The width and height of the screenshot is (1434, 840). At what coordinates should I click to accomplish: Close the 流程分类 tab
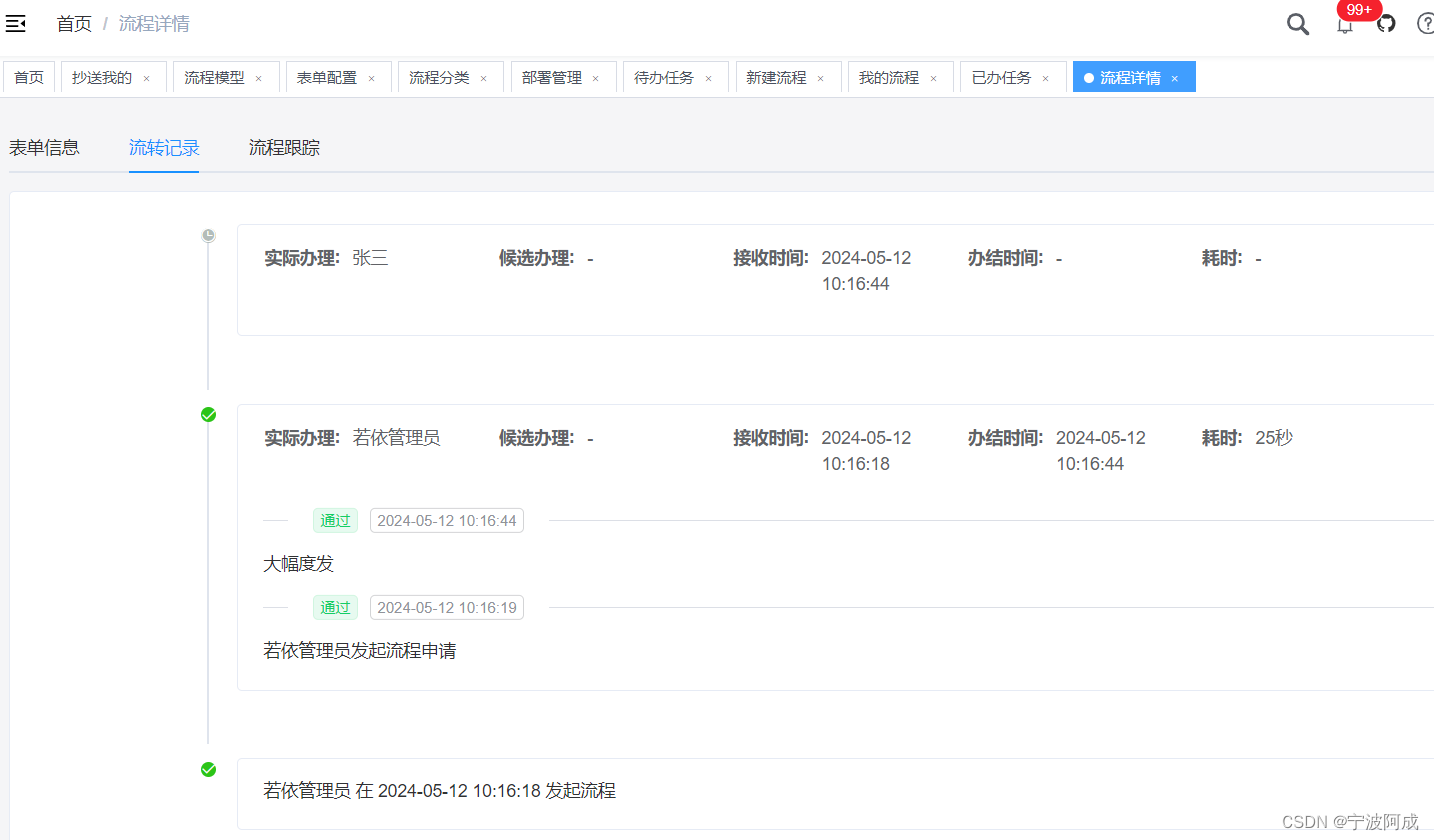coord(483,78)
